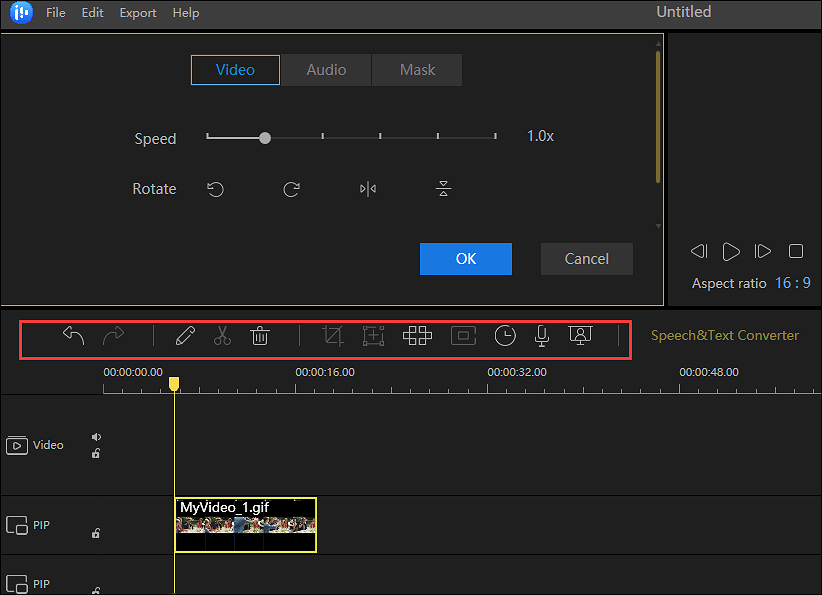This screenshot has width=822, height=595.
Task: Switch to the Video tab
Action: pos(235,70)
